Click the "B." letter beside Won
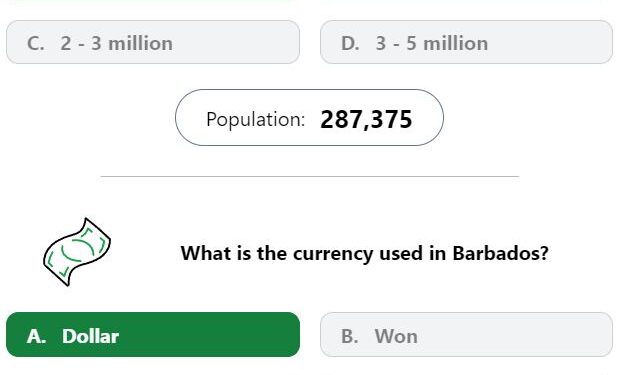 (x=350, y=336)
